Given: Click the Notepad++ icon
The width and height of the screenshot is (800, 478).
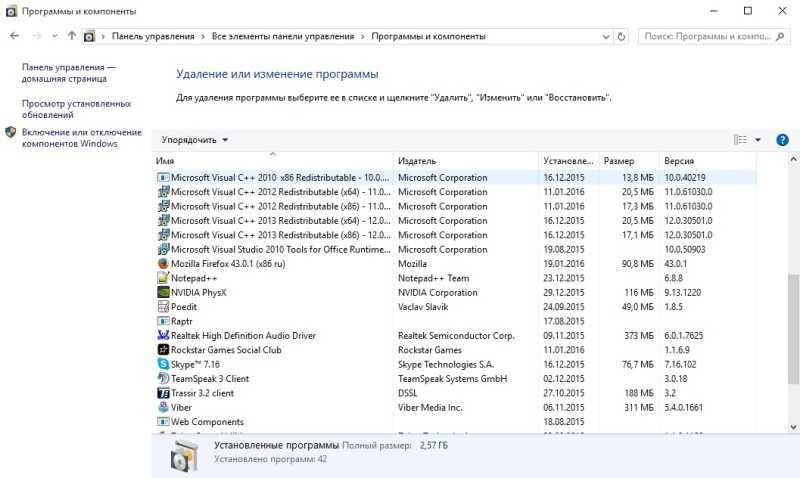Looking at the screenshot, I should pyautogui.click(x=163, y=278).
